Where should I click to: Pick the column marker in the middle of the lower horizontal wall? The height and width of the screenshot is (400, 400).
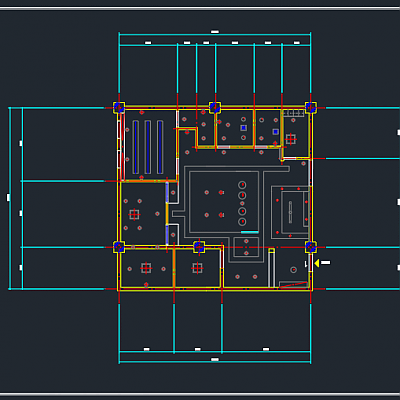click(199, 247)
